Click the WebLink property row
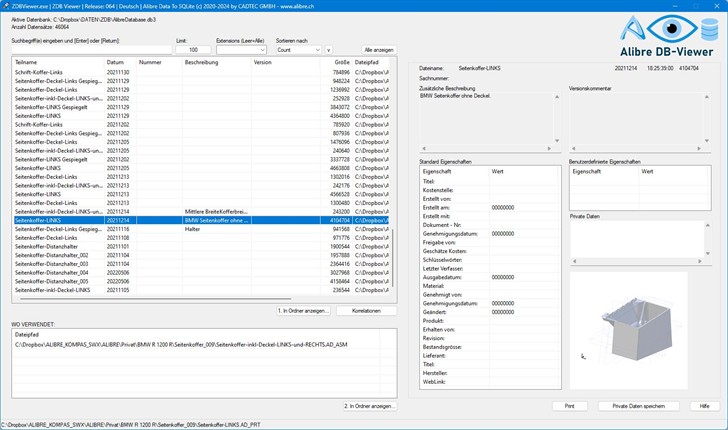The width and height of the screenshot is (728, 430). pos(490,382)
